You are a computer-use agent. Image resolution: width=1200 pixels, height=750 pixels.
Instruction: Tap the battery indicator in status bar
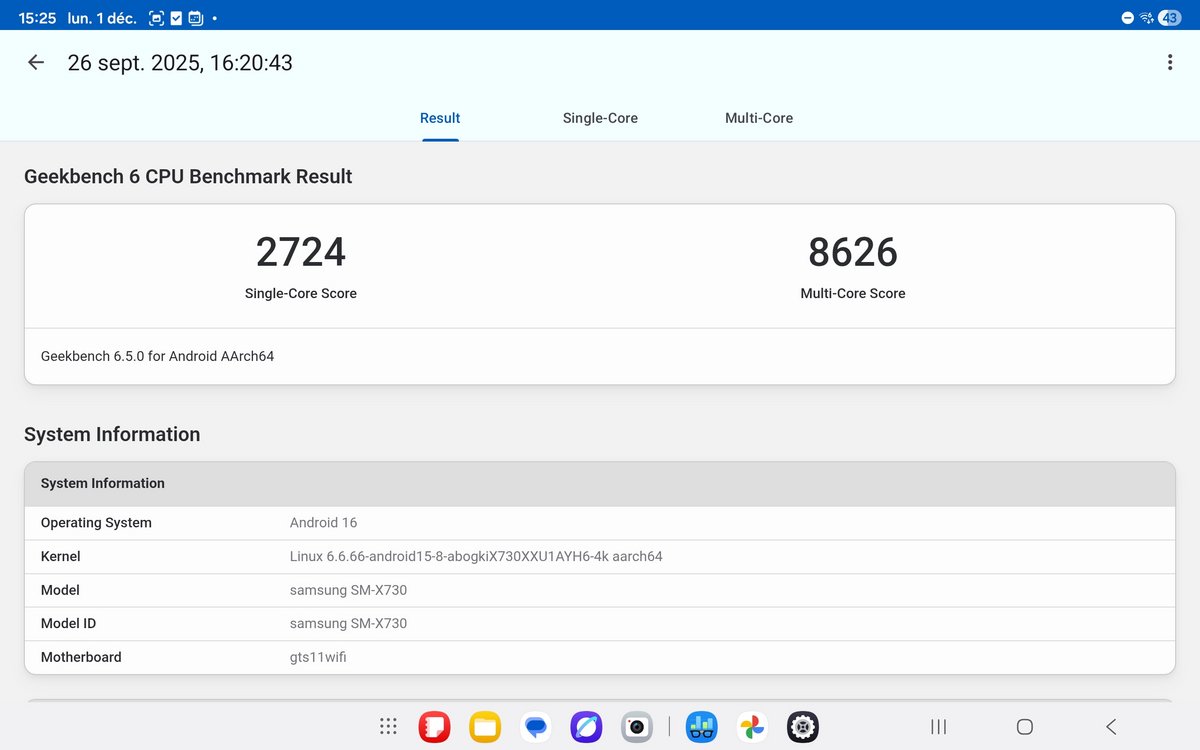click(x=1168, y=17)
